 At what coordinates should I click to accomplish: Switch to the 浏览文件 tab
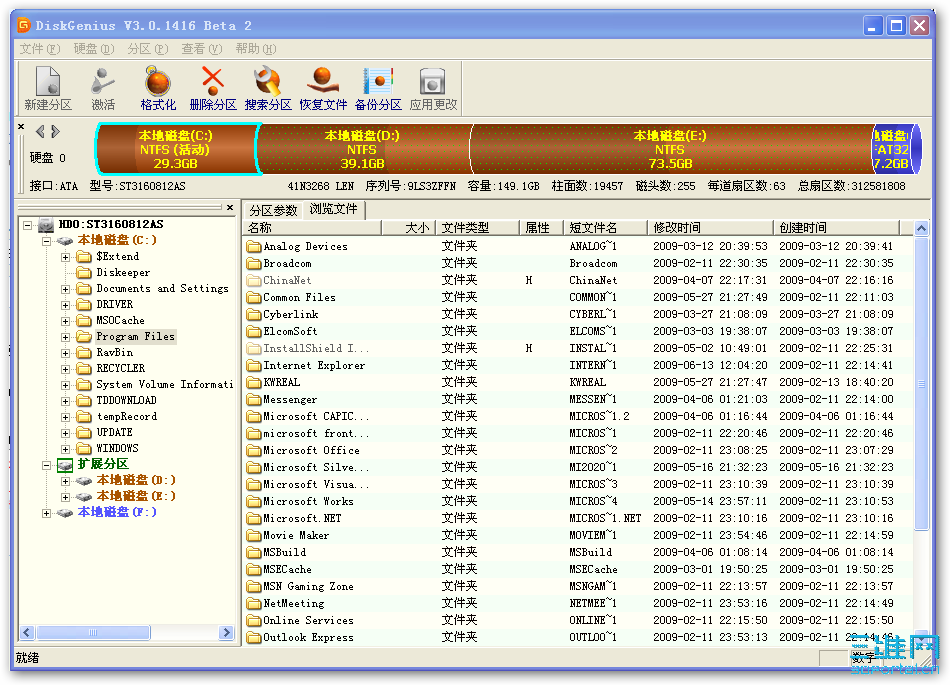tap(333, 210)
